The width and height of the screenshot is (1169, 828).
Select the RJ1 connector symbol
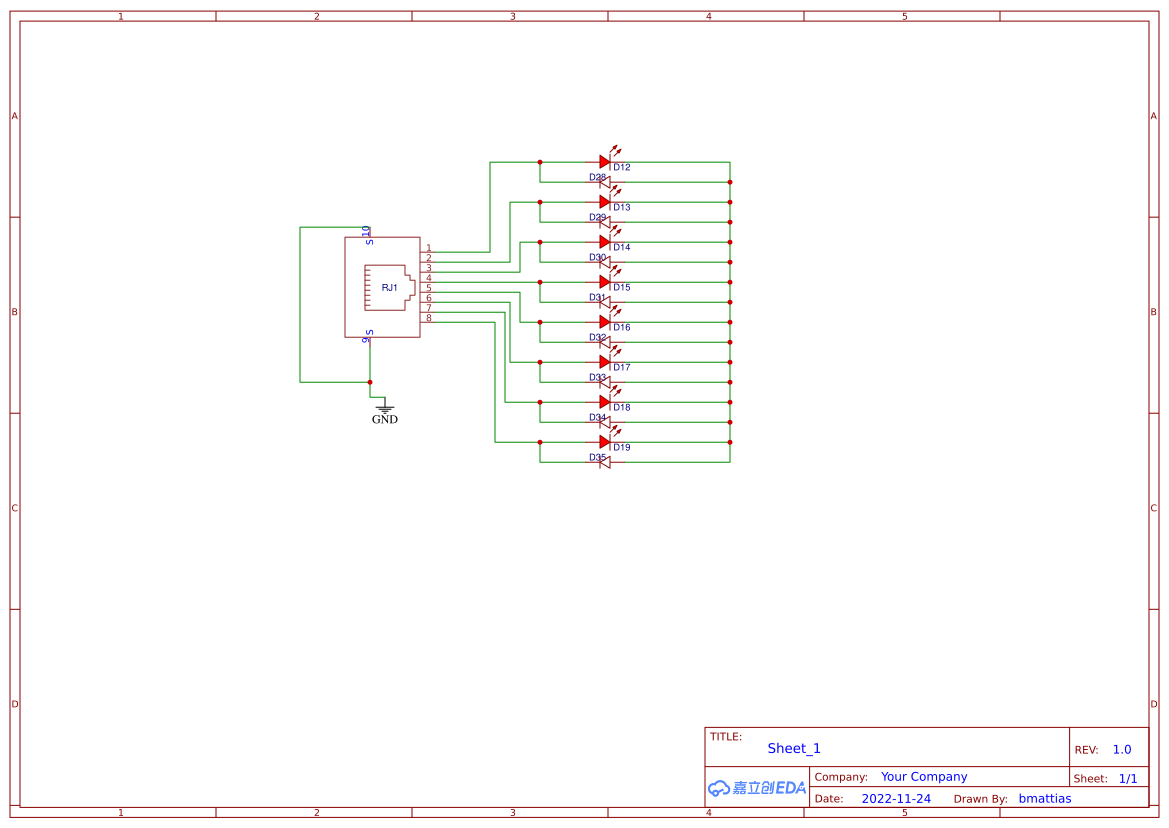(x=389, y=287)
